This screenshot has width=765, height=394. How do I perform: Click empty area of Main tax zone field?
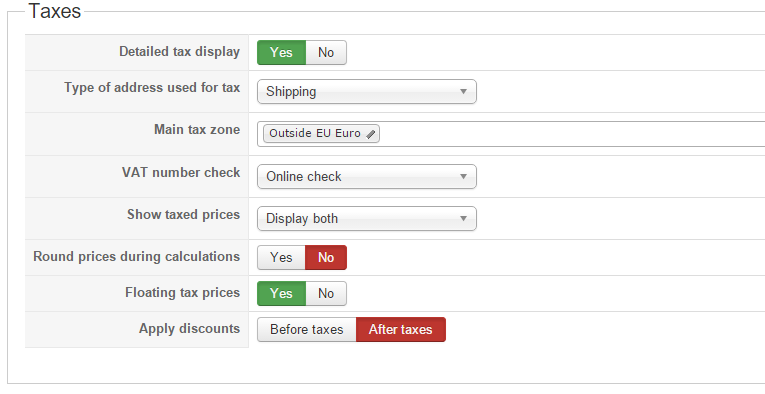pos(571,134)
